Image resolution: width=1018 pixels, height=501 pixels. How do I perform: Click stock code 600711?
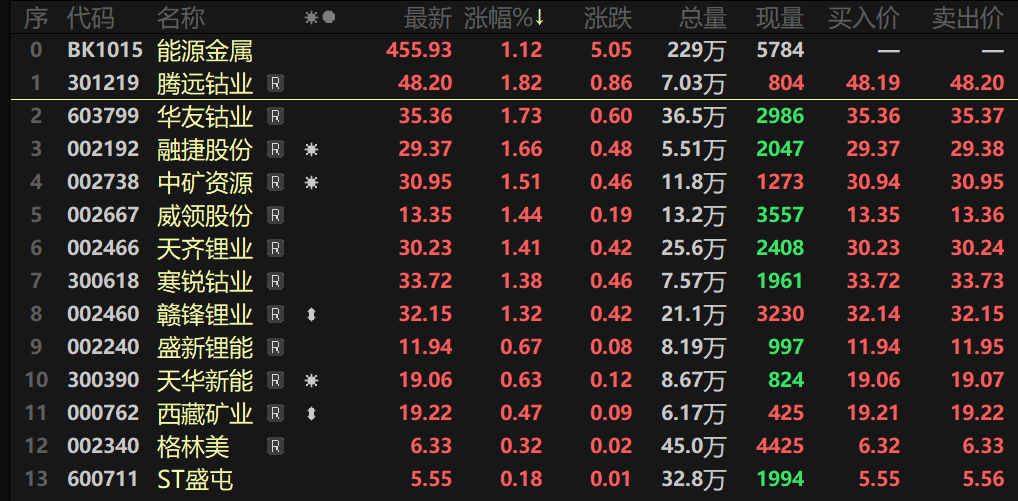click(103, 479)
